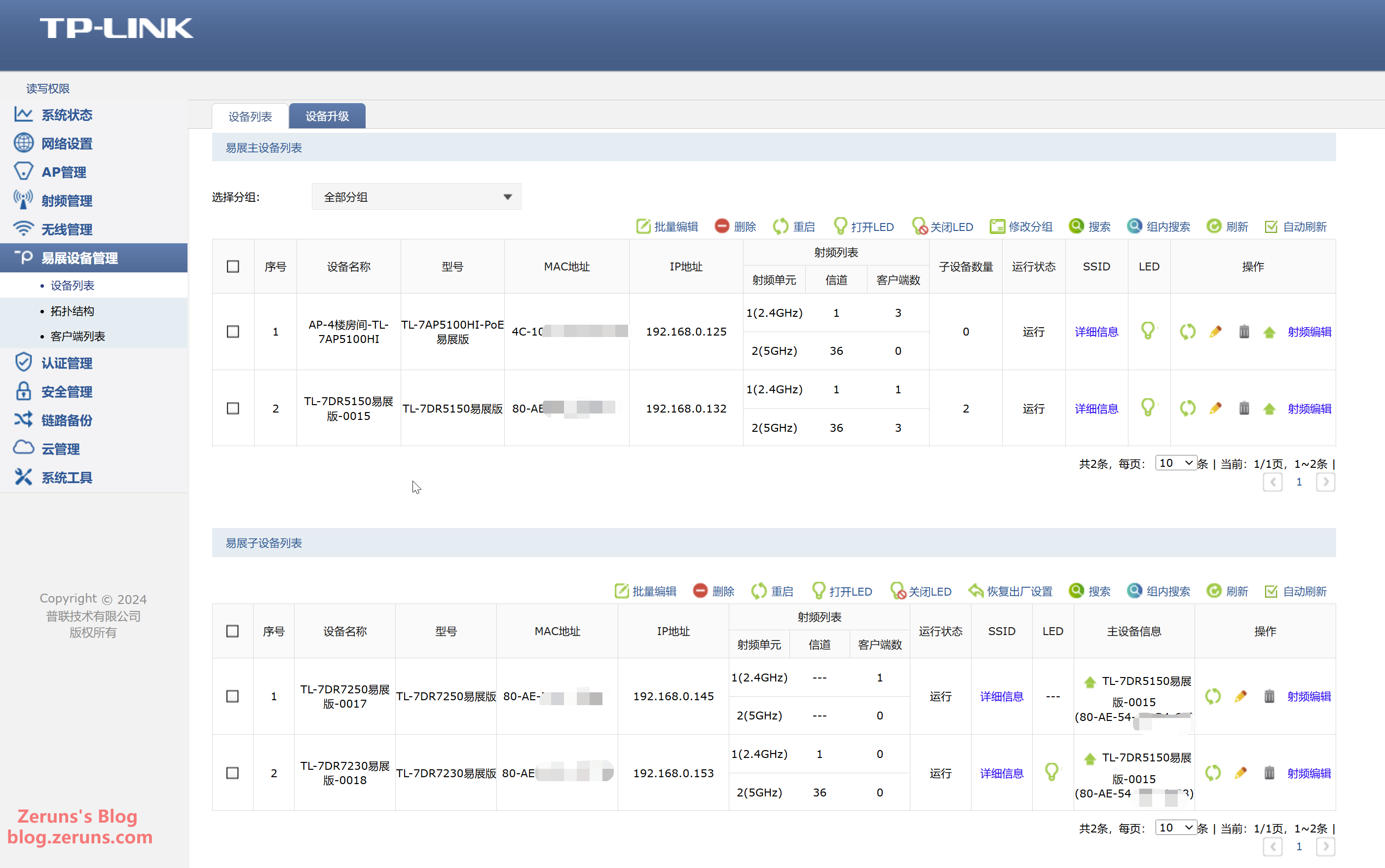Check the box for AP-4楼房间 device row
The height and width of the screenshot is (868, 1385).
pyautogui.click(x=233, y=332)
